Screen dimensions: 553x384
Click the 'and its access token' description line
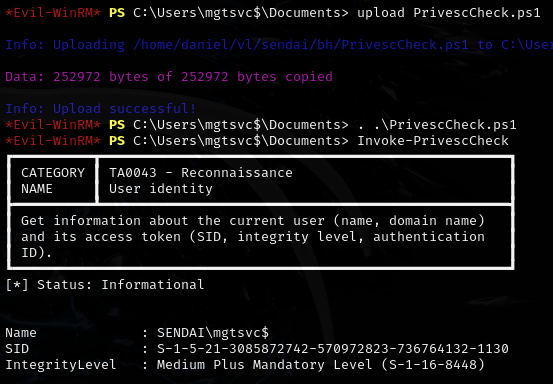click(253, 237)
